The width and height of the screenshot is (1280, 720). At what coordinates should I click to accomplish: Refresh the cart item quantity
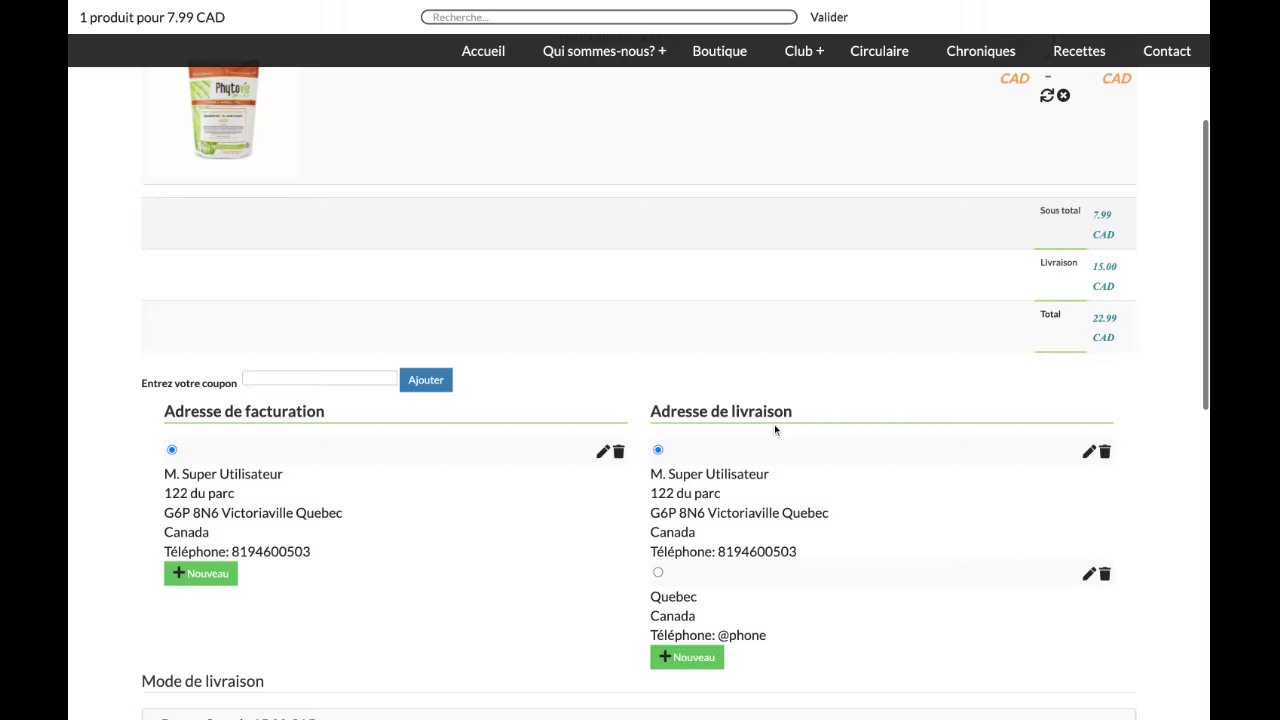1047,95
